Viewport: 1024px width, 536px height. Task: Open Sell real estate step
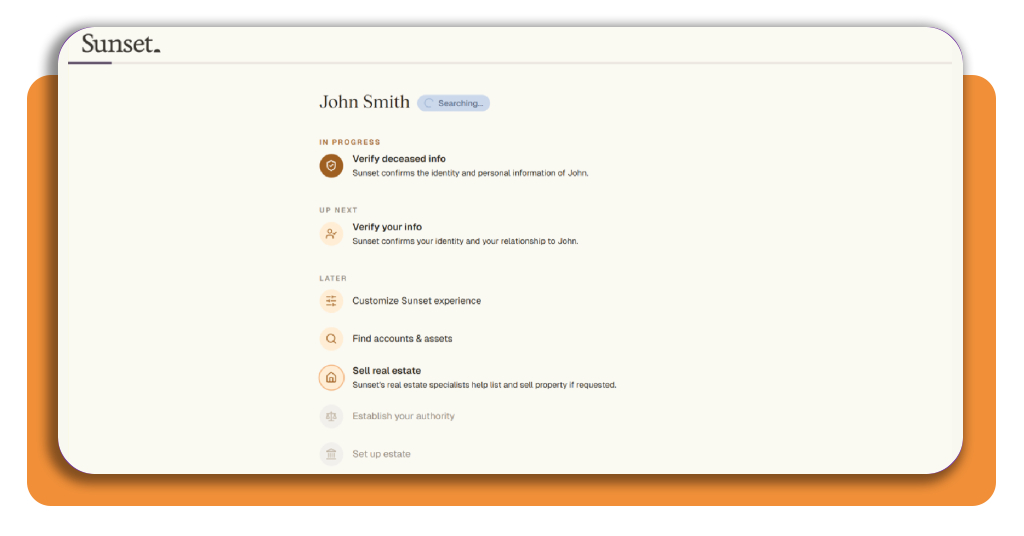387,370
